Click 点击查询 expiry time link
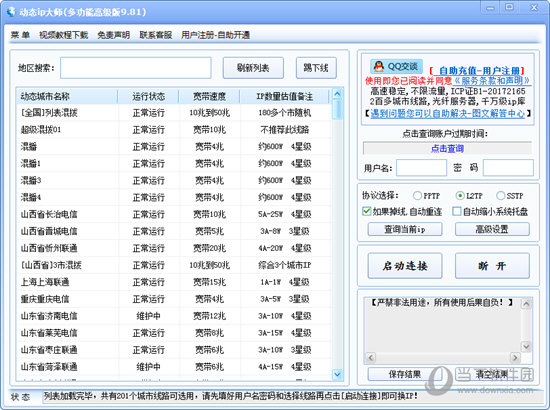The width and height of the screenshot is (550, 410). pyautogui.click(x=447, y=149)
